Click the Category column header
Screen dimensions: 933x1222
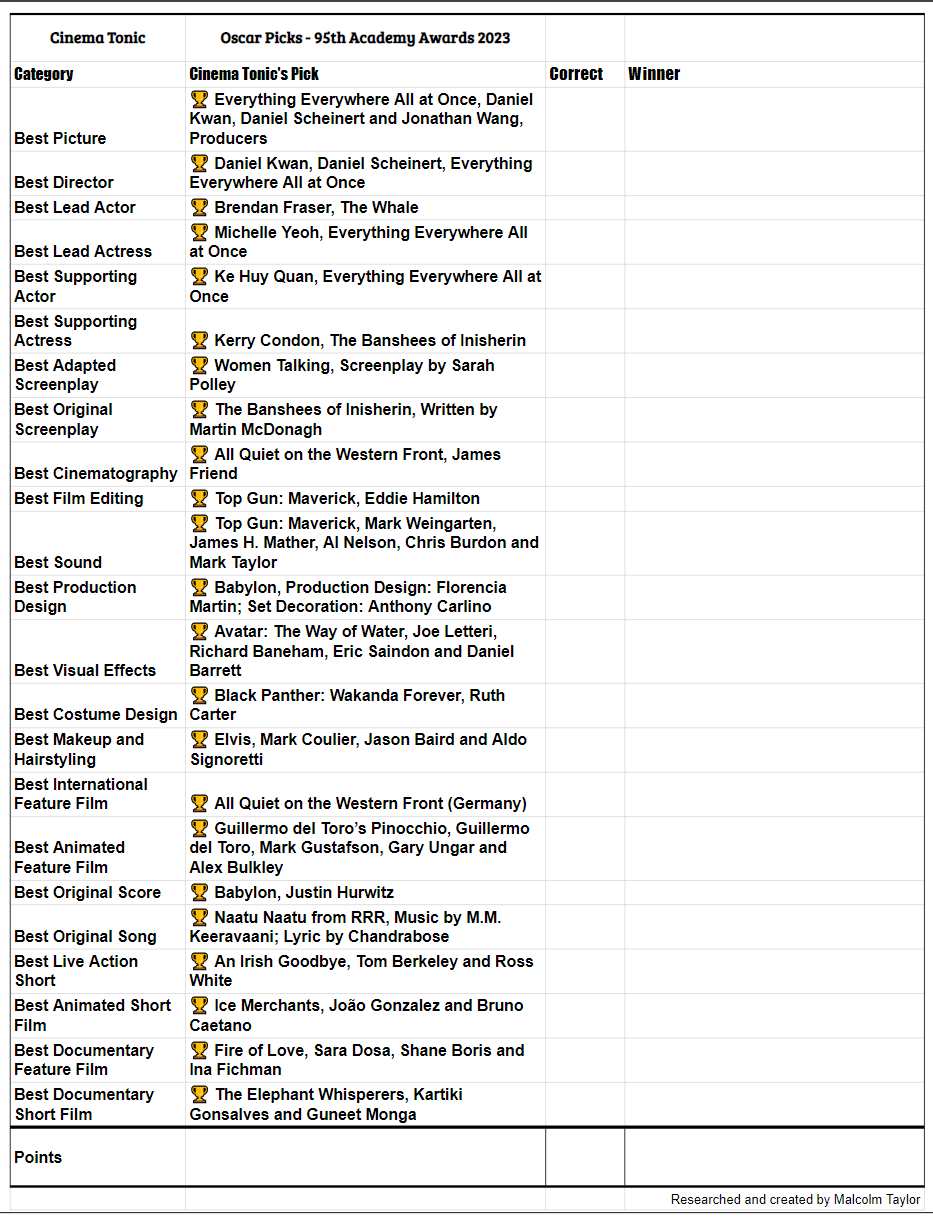click(98, 74)
